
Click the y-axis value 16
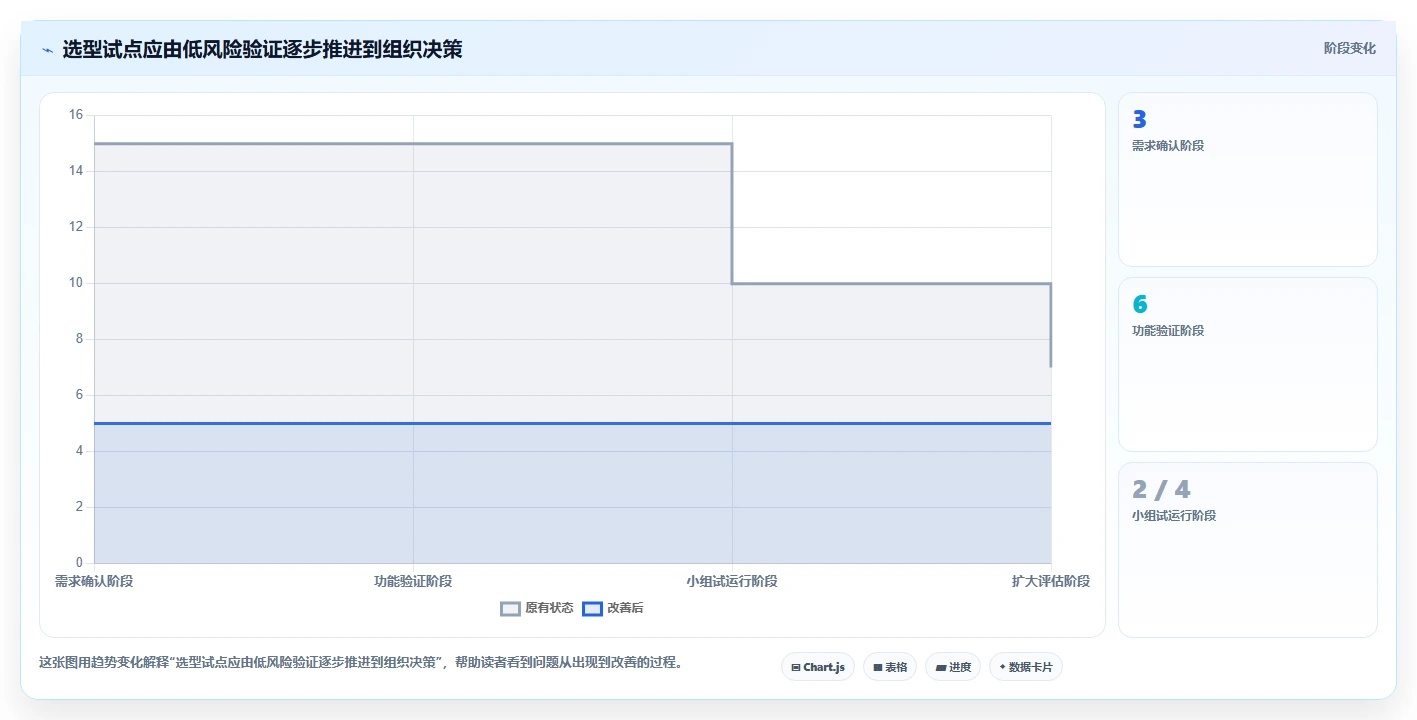click(76, 115)
